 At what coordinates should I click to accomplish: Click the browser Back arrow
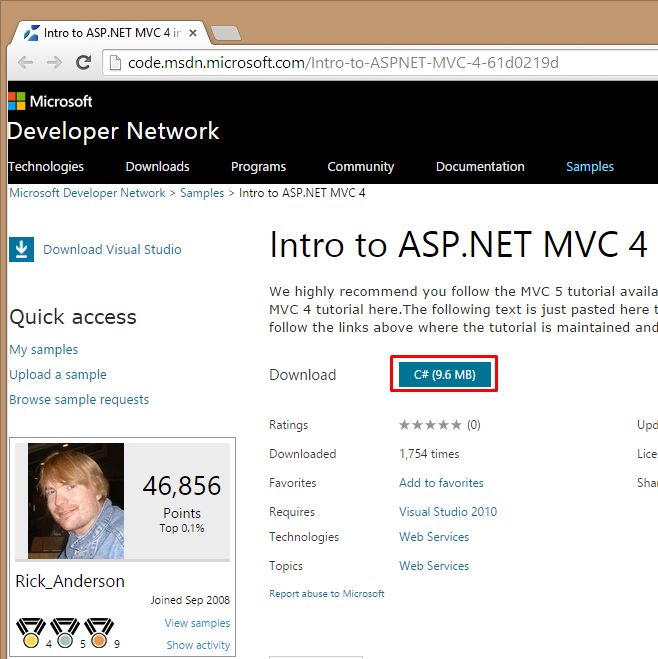pos(25,63)
